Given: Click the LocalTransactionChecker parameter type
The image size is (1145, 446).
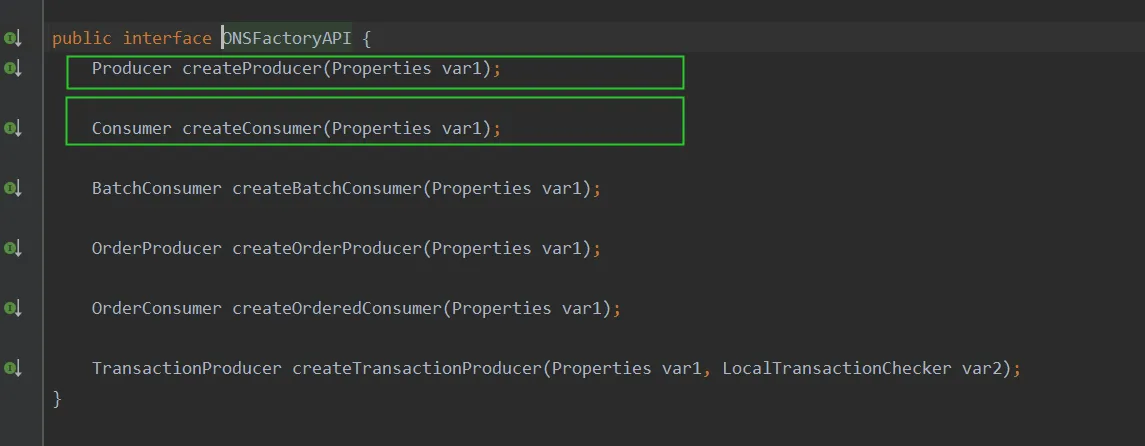Looking at the screenshot, I should pos(836,368).
